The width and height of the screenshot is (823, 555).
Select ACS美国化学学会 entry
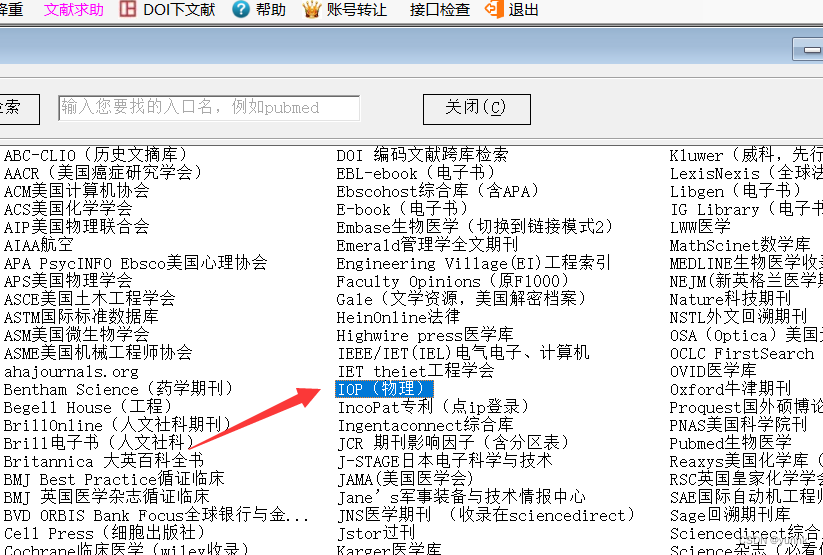[x=68, y=209]
